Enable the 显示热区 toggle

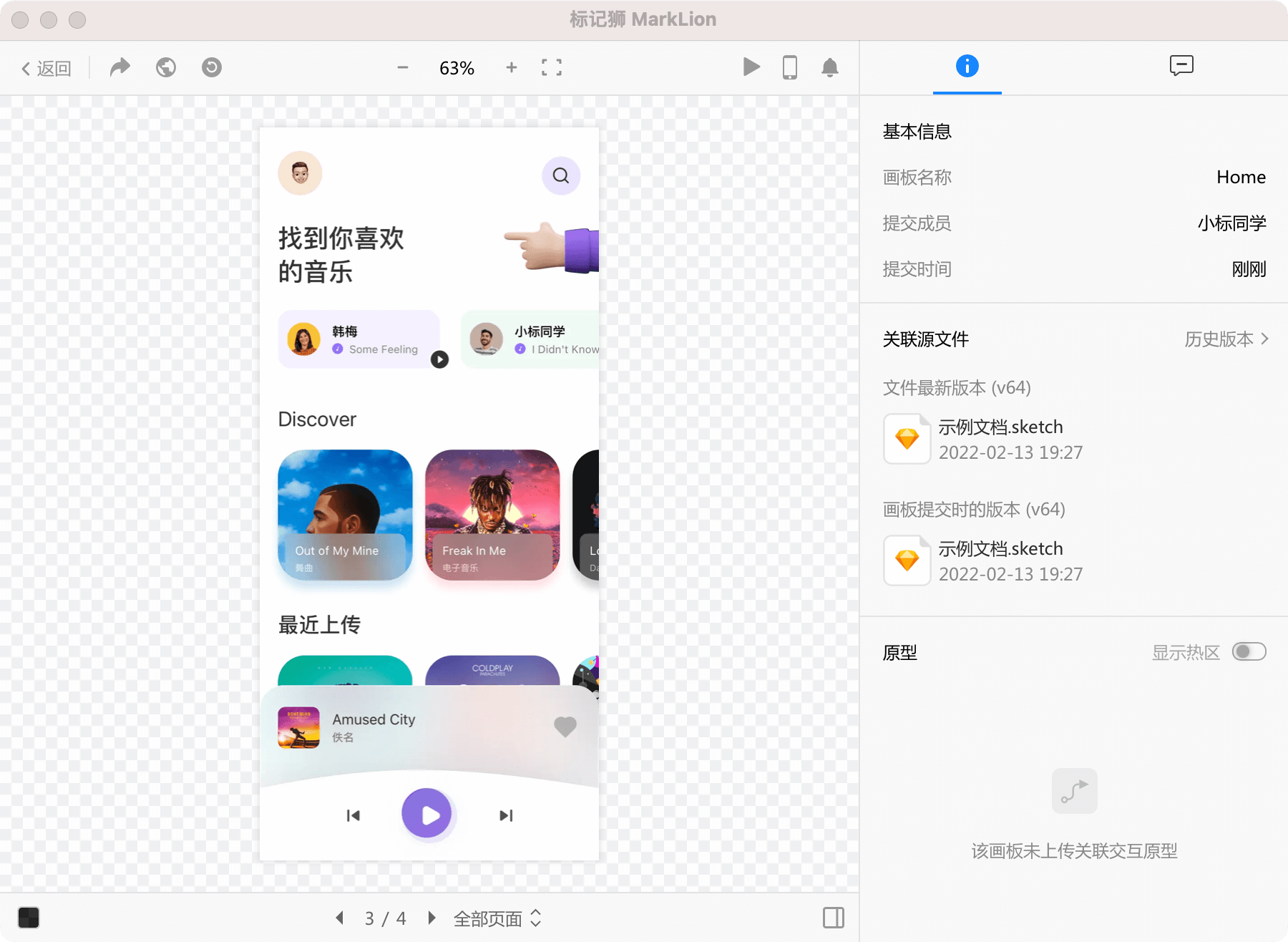tap(1249, 651)
